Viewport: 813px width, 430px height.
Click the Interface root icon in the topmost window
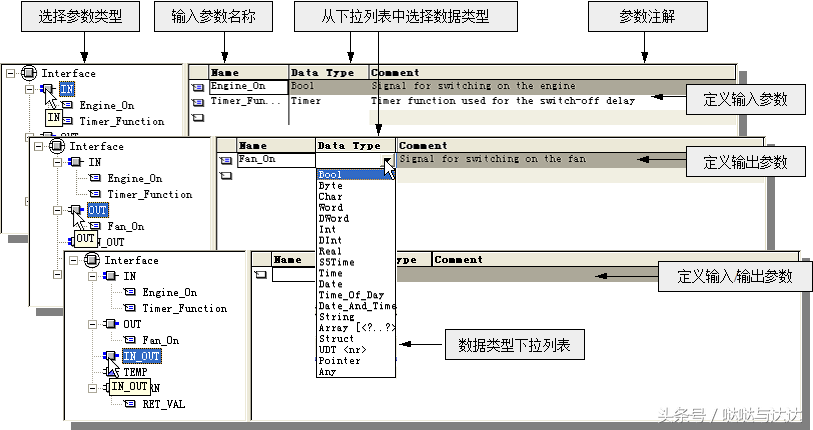click(29, 73)
